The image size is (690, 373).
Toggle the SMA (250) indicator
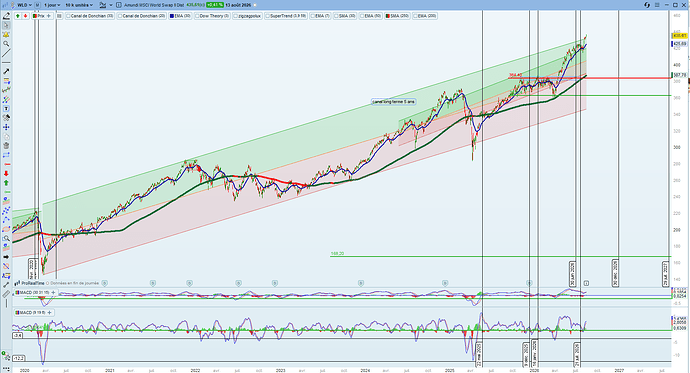397,16
